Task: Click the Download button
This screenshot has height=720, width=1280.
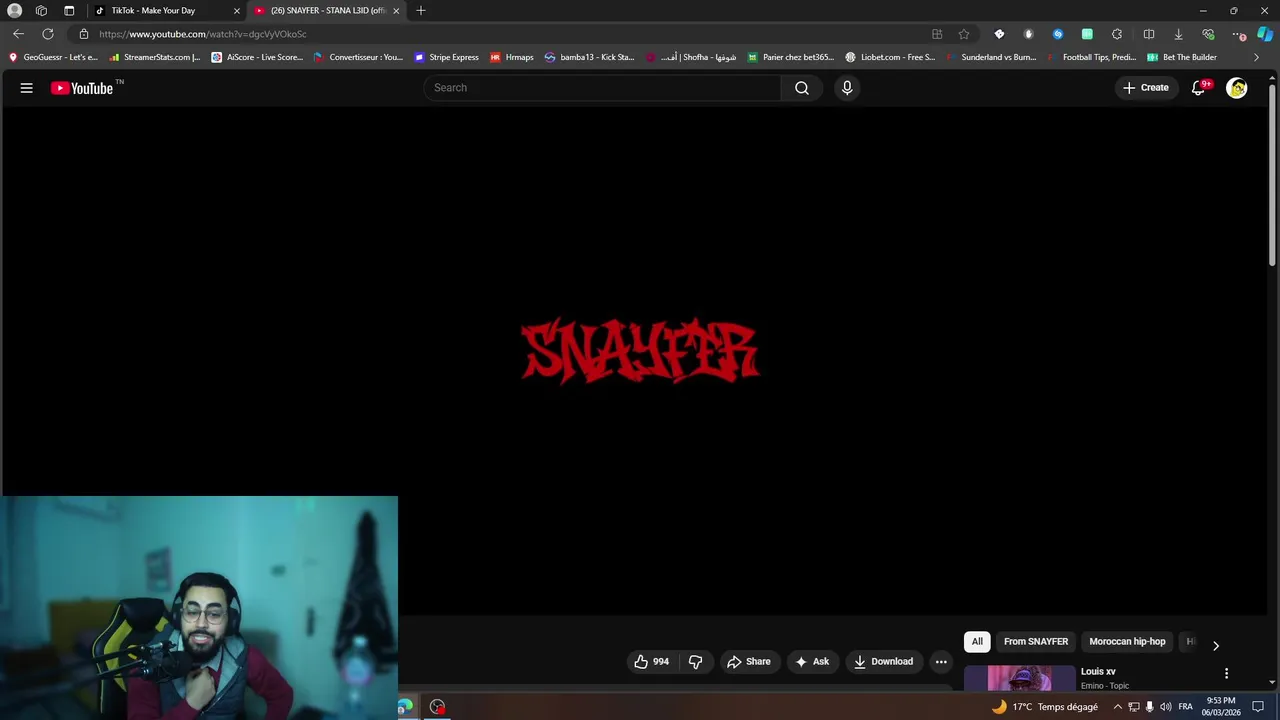Action: point(883,661)
